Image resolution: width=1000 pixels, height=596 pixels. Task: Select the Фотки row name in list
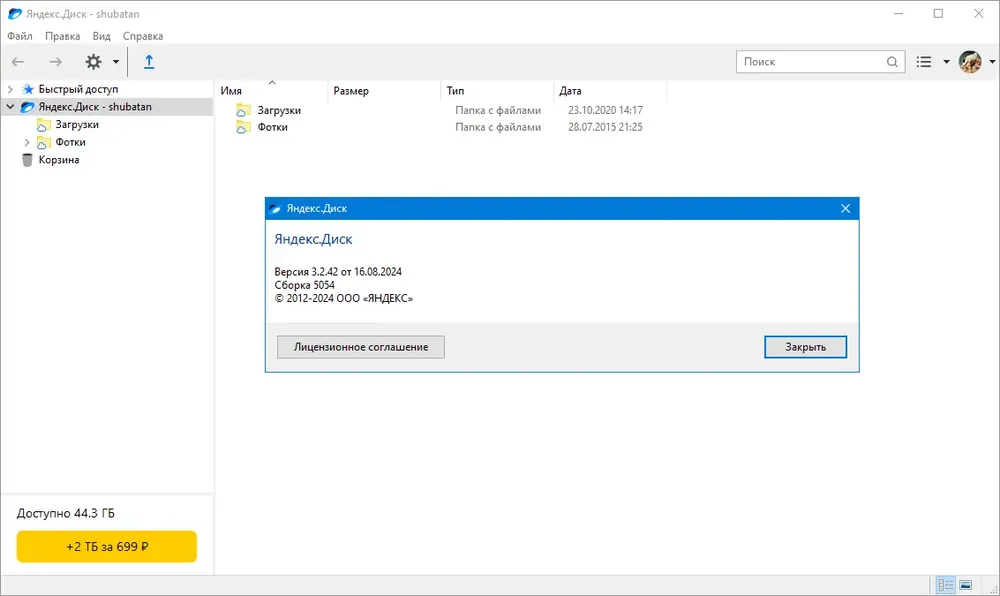point(272,127)
